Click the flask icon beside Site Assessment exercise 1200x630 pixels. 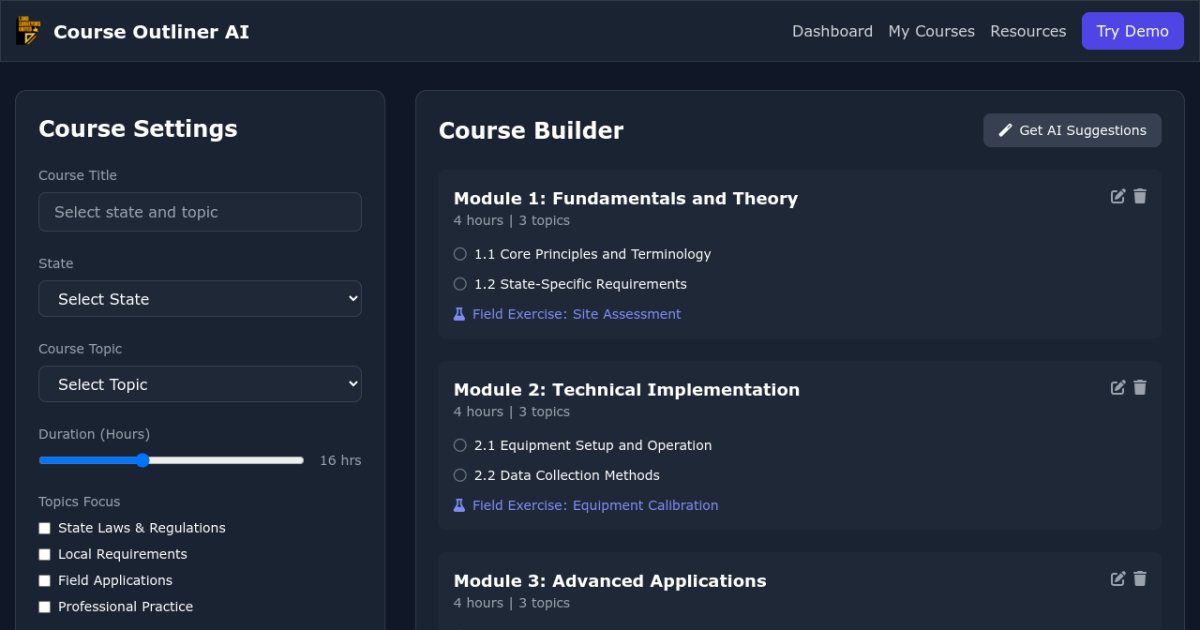tap(459, 313)
